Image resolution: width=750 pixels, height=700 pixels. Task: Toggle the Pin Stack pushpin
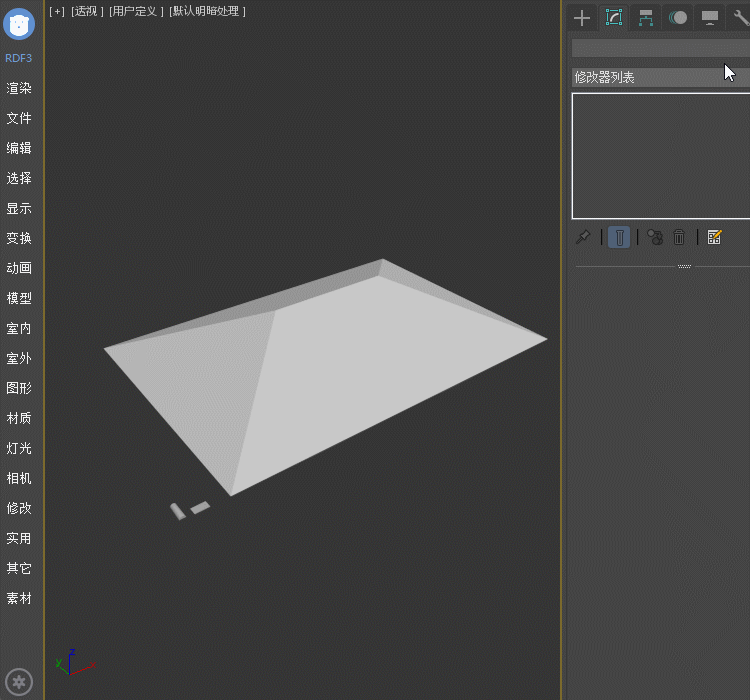(582, 237)
